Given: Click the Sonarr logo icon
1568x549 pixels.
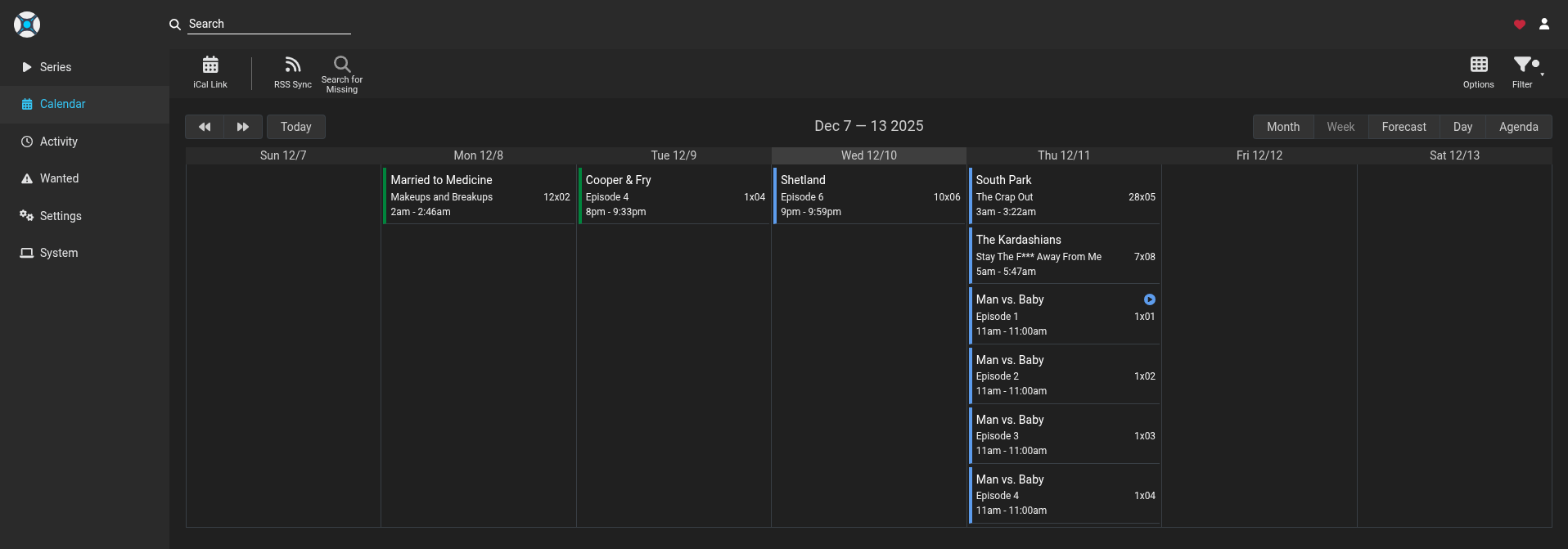Looking at the screenshot, I should click(27, 25).
